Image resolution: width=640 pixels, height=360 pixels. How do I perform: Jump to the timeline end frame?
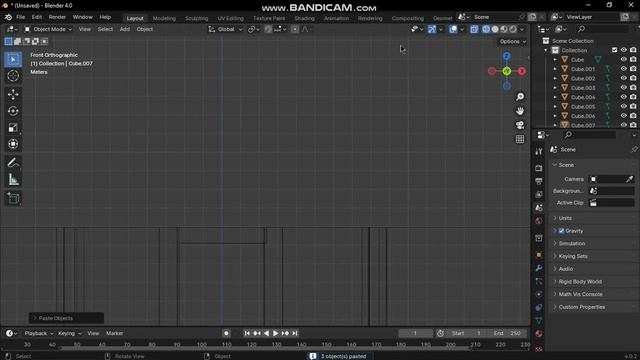tap(294, 333)
